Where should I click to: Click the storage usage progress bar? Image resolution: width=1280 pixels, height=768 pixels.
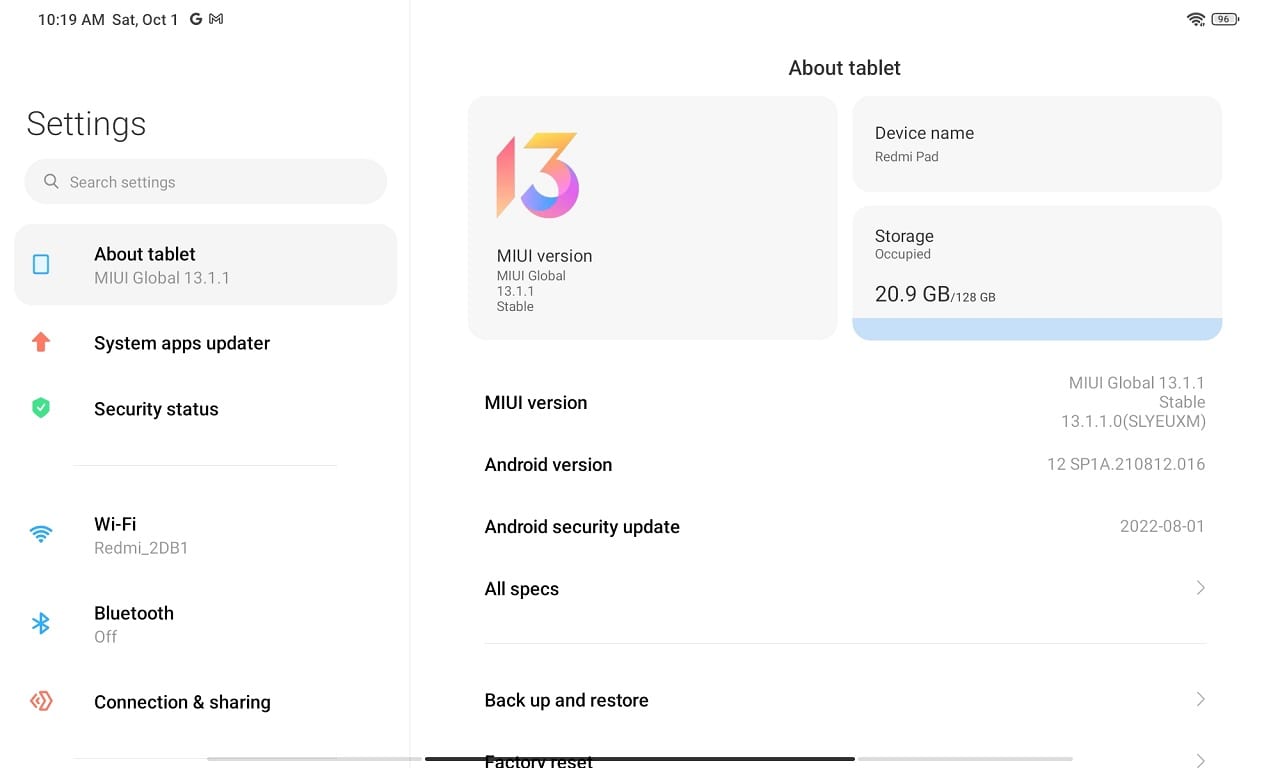coord(1036,328)
